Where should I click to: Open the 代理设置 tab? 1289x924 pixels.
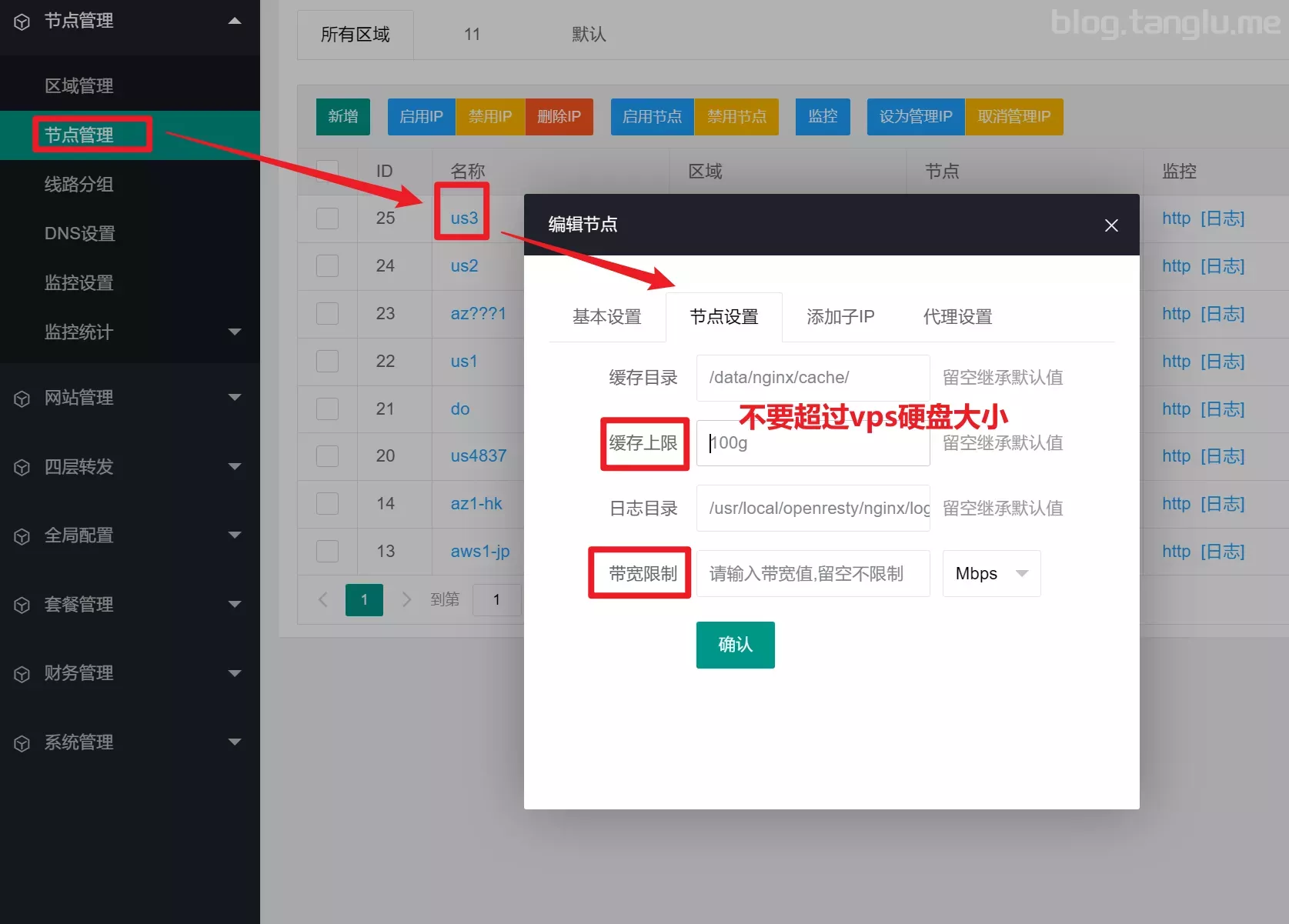(x=957, y=317)
